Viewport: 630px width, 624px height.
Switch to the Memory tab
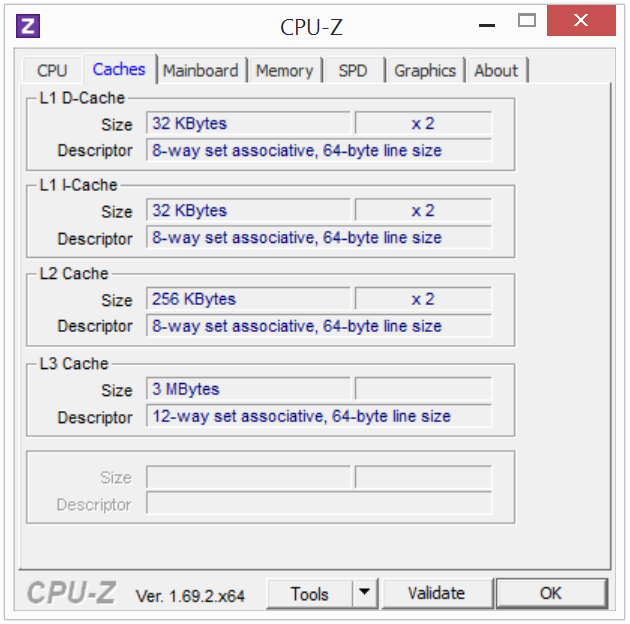(284, 70)
